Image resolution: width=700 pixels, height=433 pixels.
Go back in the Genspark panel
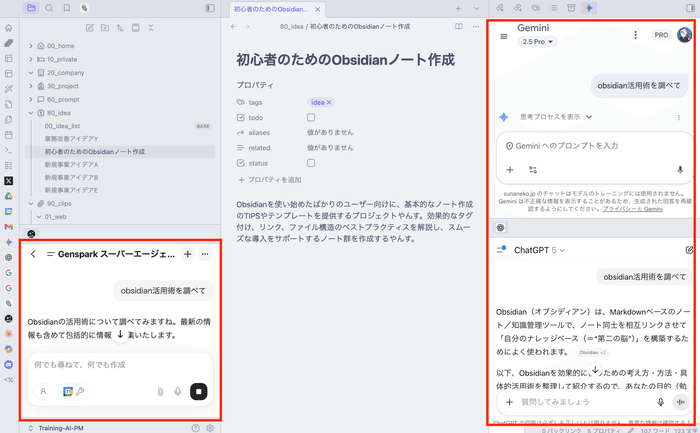tap(33, 254)
